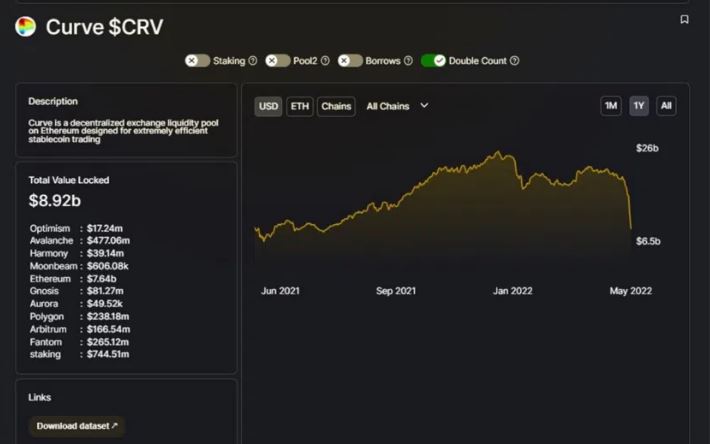This screenshot has height=444, width=710.
Task: Click the $6.5b axis label
Action: tap(648, 241)
